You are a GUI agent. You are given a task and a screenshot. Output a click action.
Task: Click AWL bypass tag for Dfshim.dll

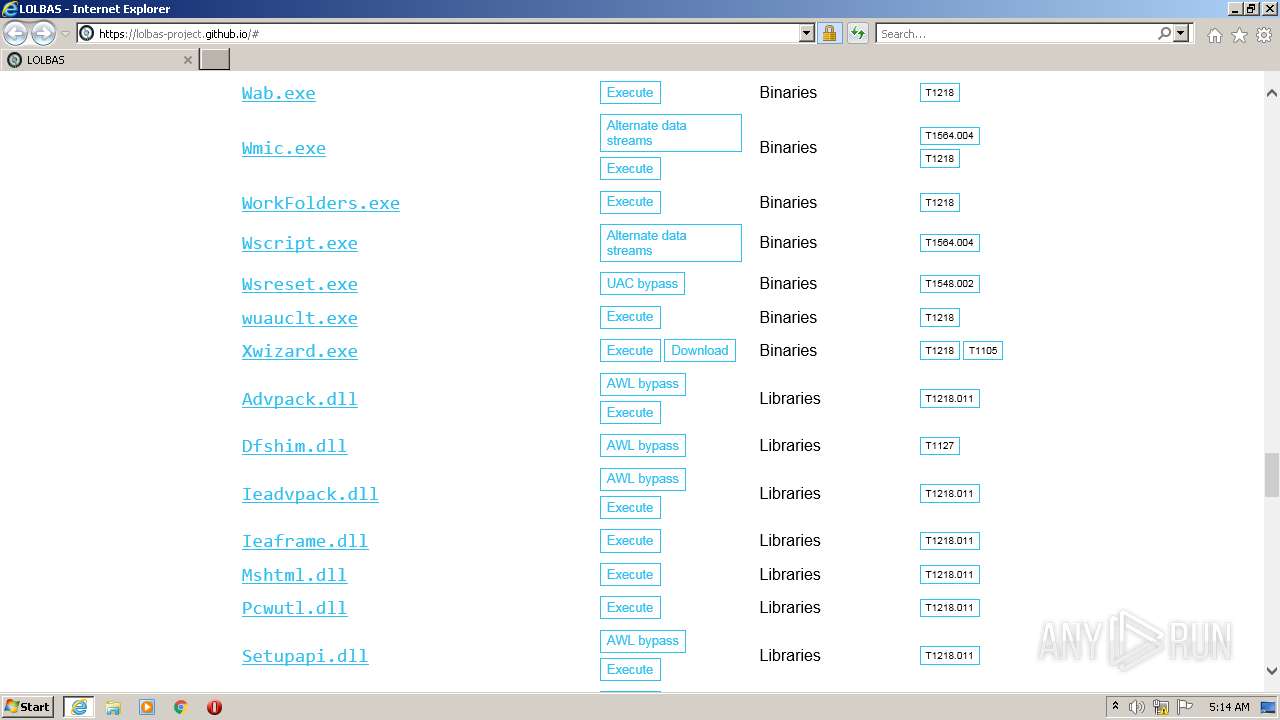(x=643, y=445)
